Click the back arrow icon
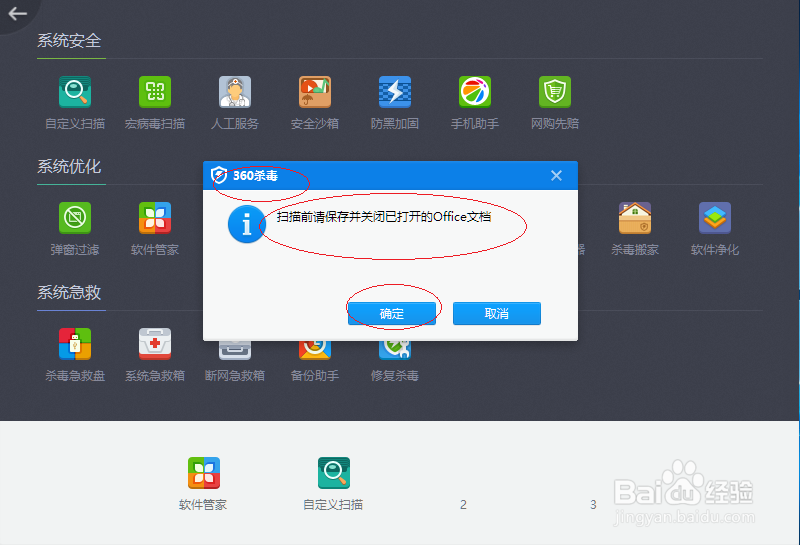The width and height of the screenshot is (800, 545). 17,14
